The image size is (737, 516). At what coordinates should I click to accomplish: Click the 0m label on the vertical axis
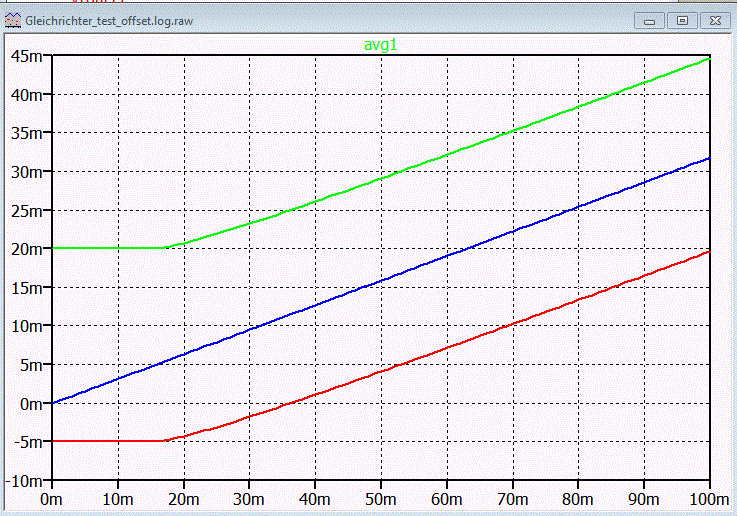tap(31, 403)
